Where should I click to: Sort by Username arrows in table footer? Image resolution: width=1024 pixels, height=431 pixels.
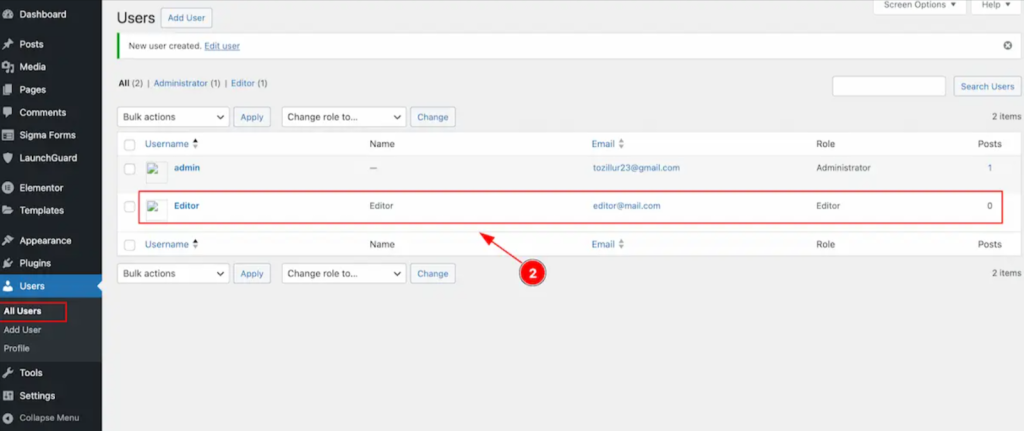coord(195,244)
